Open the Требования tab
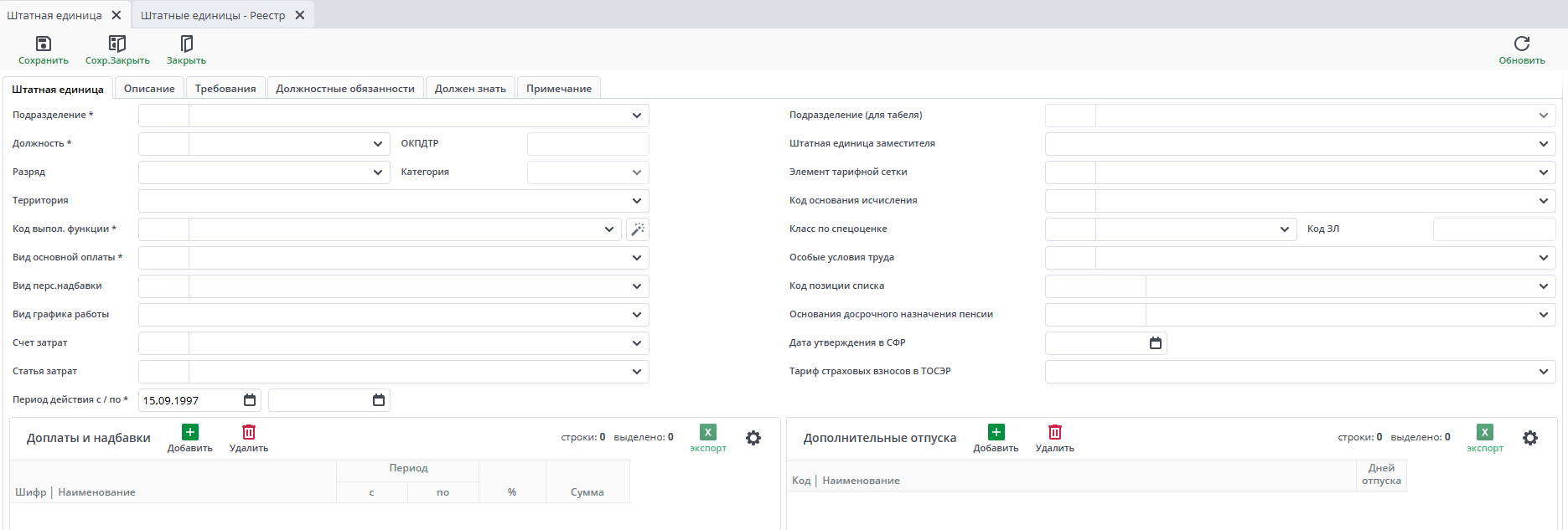1568x530 pixels. click(225, 89)
